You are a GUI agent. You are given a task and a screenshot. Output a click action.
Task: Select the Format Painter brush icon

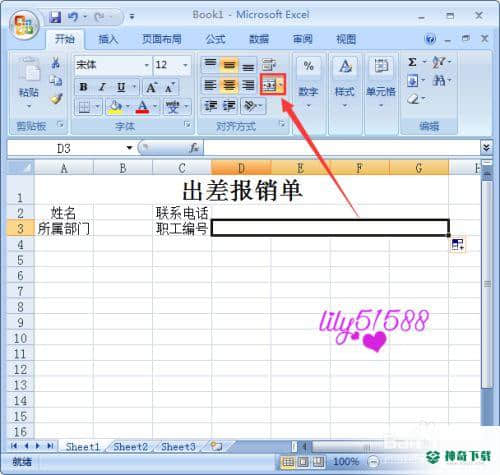(x=56, y=99)
